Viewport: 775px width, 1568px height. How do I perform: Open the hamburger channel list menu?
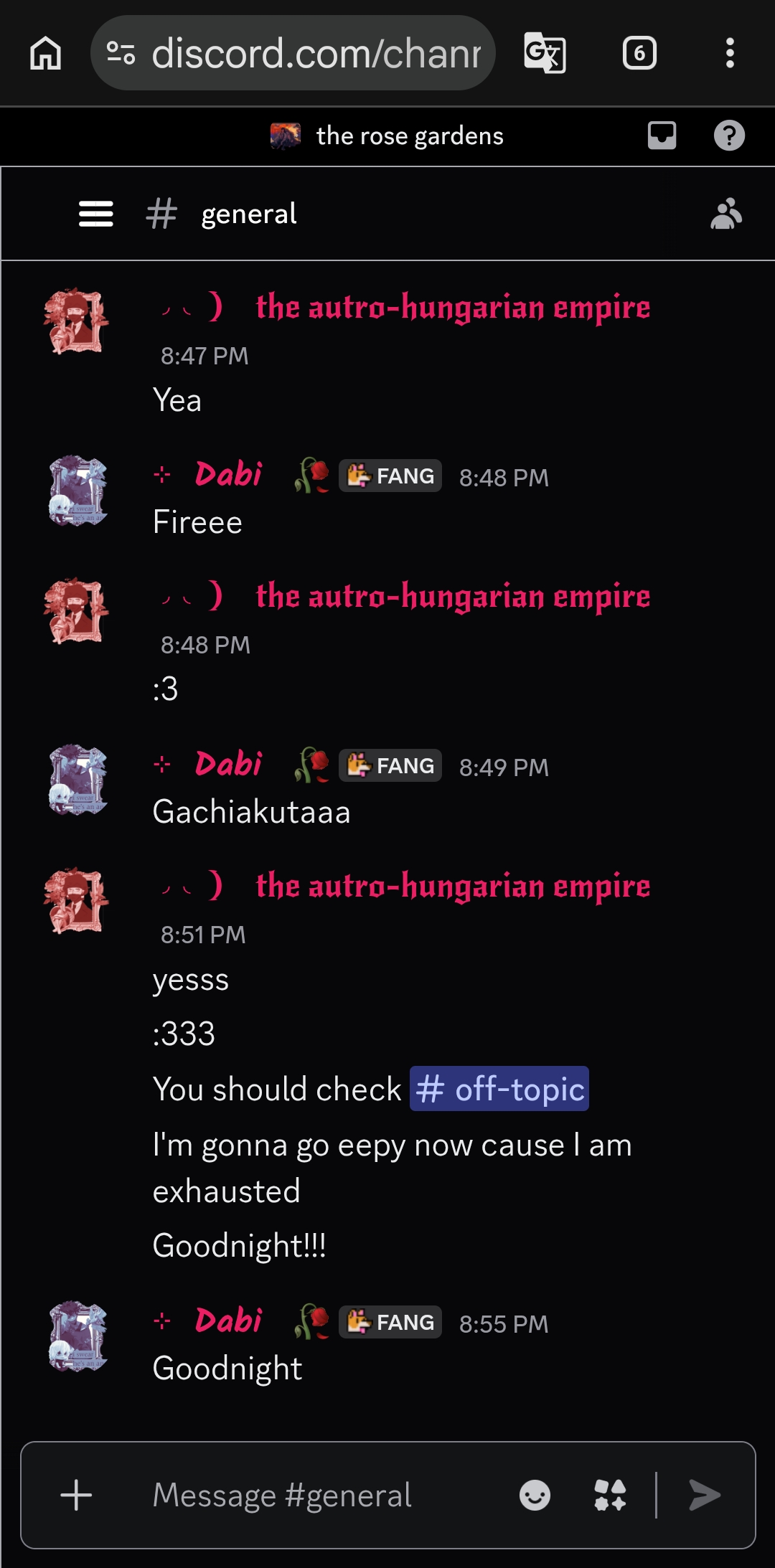pos(95,214)
